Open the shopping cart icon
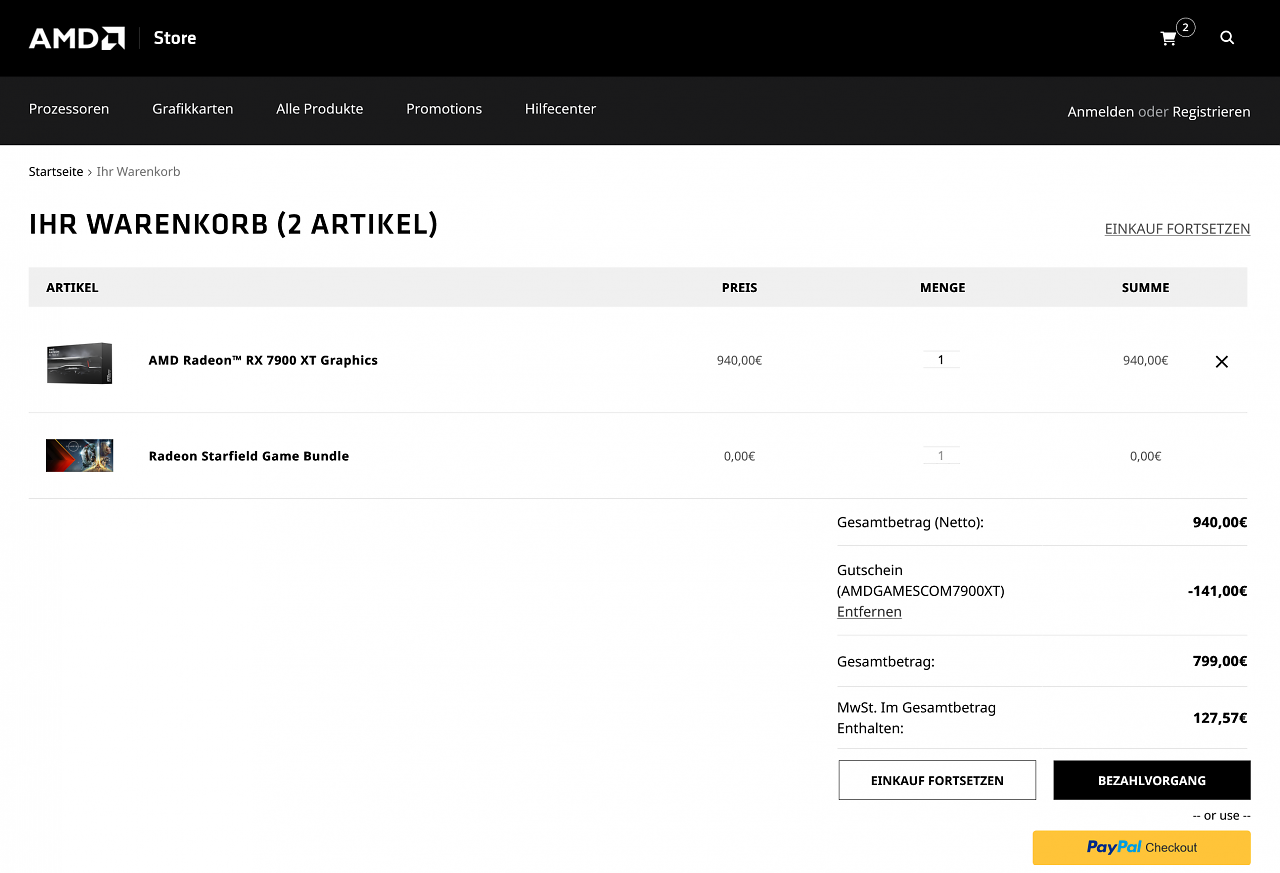The image size is (1280, 873). pyautogui.click(x=1168, y=38)
